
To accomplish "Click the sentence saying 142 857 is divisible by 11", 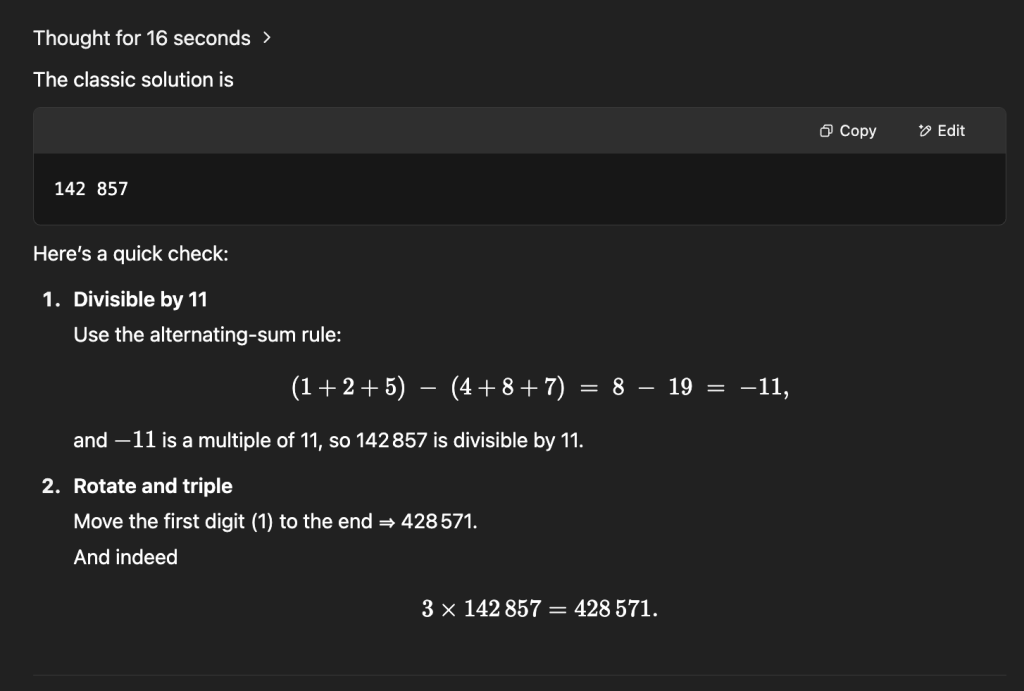I will (328, 440).
